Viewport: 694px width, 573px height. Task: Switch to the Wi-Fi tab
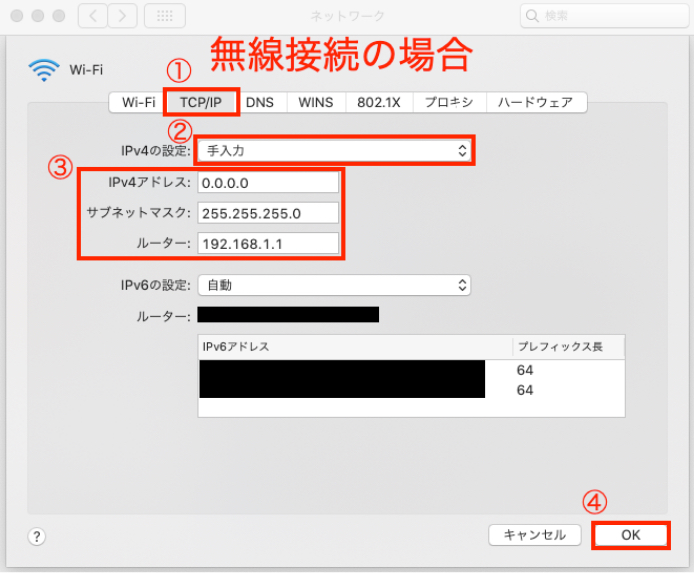pyautogui.click(x=139, y=102)
